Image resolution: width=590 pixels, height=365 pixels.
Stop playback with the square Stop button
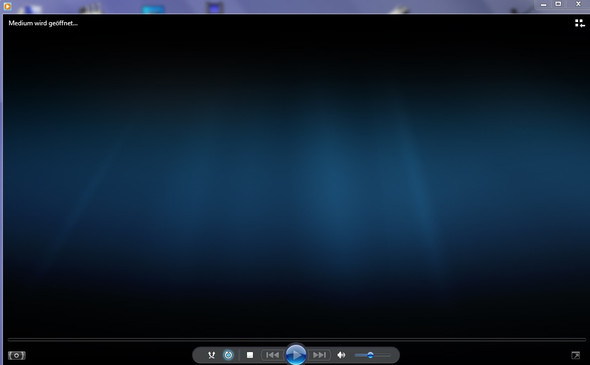click(x=250, y=355)
